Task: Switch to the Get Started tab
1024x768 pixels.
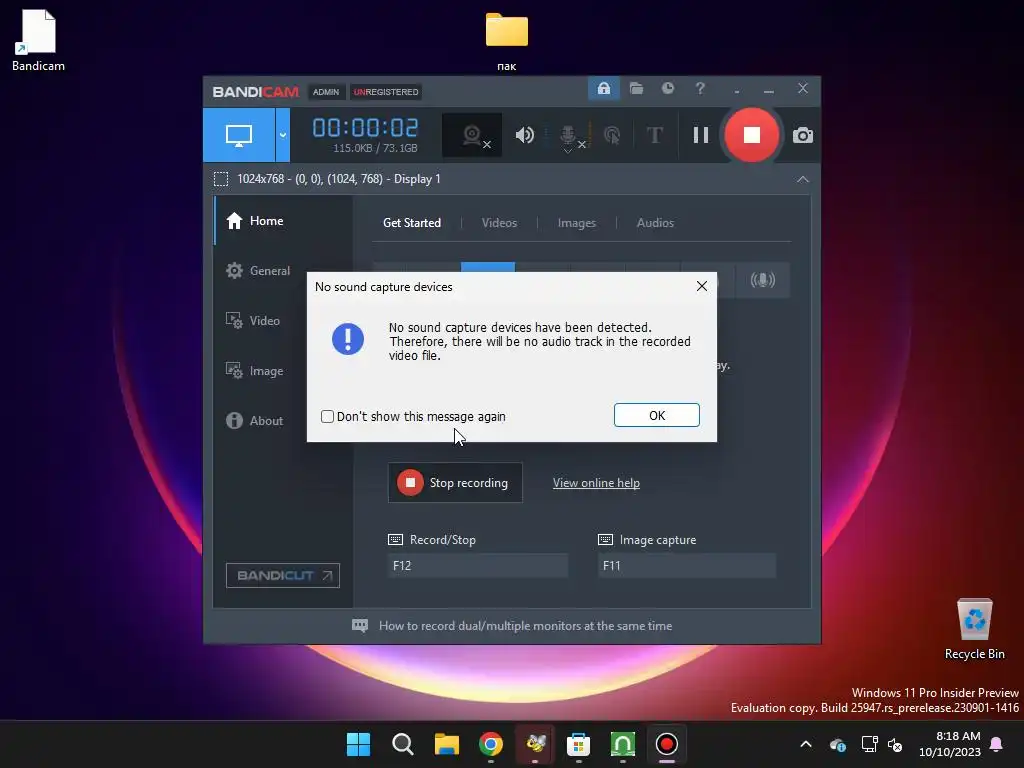Action: [411, 223]
